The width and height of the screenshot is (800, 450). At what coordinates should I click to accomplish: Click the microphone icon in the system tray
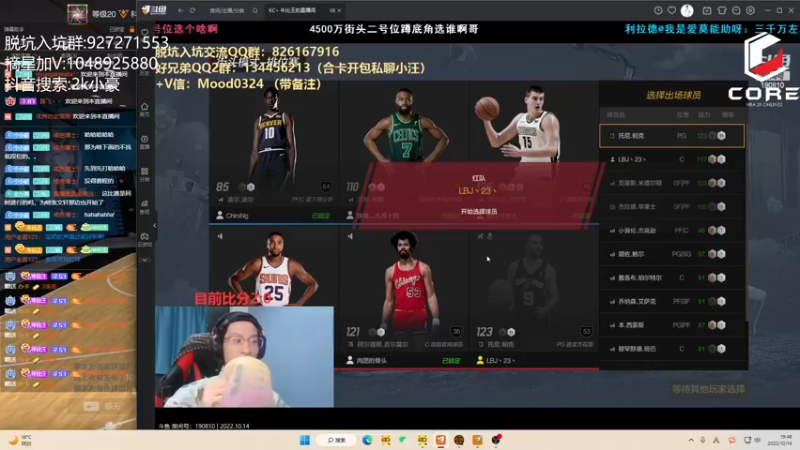point(703,440)
